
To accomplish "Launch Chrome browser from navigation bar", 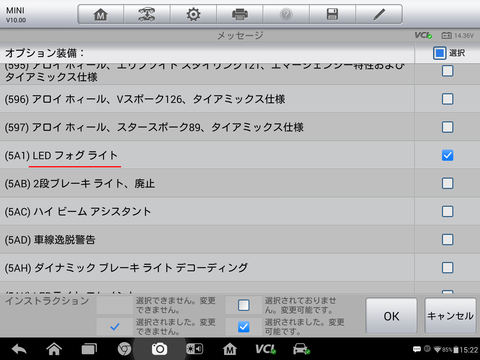I will click(124, 349).
